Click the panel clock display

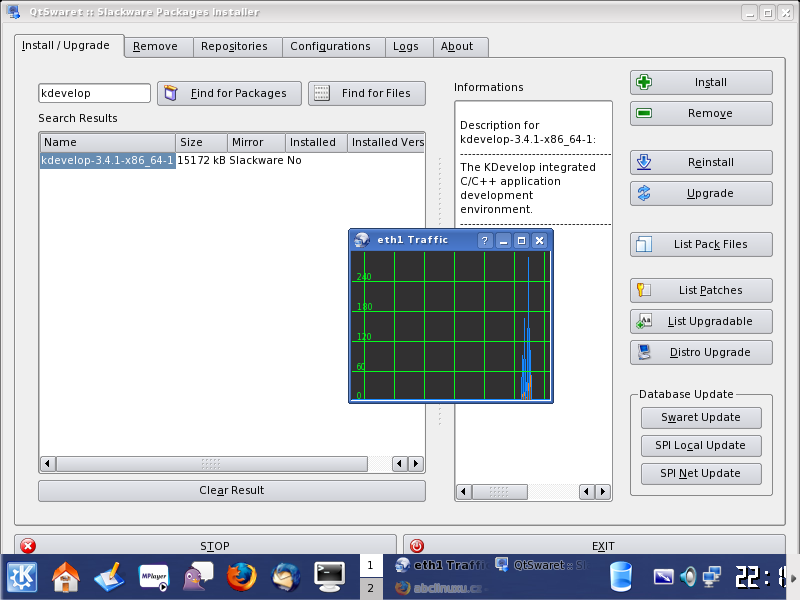[x=760, y=577]
